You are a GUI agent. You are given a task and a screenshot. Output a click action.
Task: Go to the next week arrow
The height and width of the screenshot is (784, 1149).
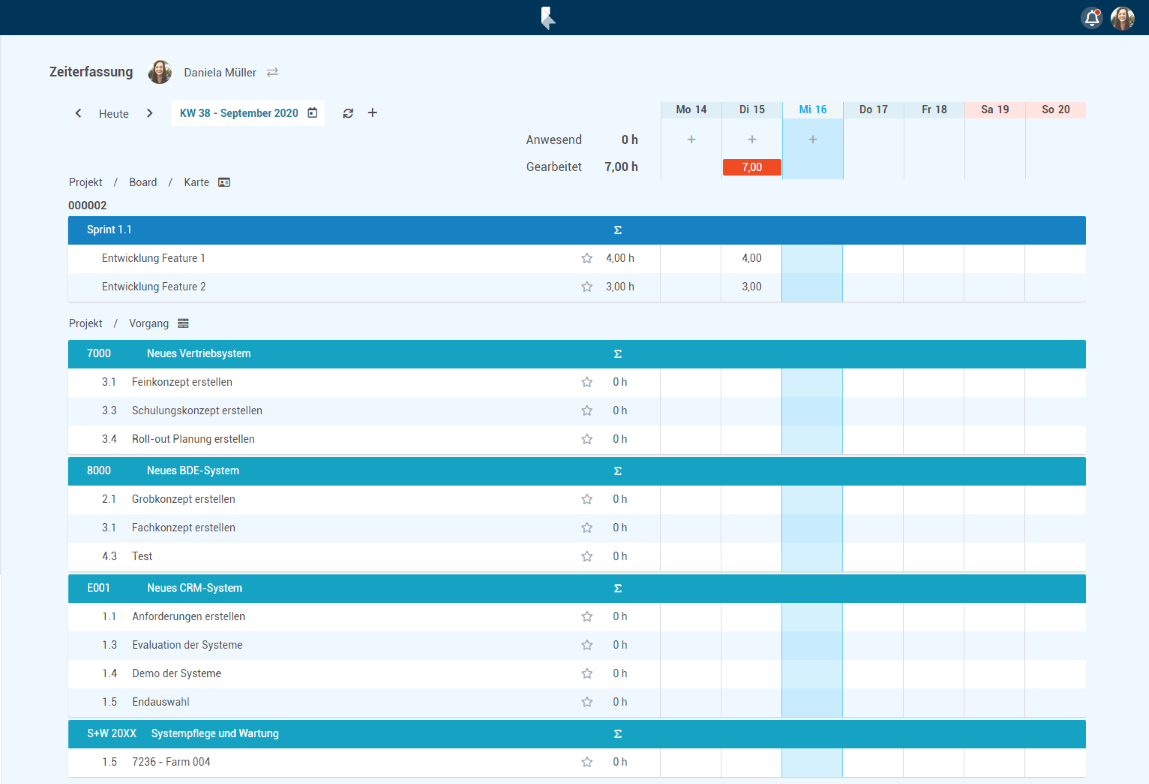[x=150, y=113]
